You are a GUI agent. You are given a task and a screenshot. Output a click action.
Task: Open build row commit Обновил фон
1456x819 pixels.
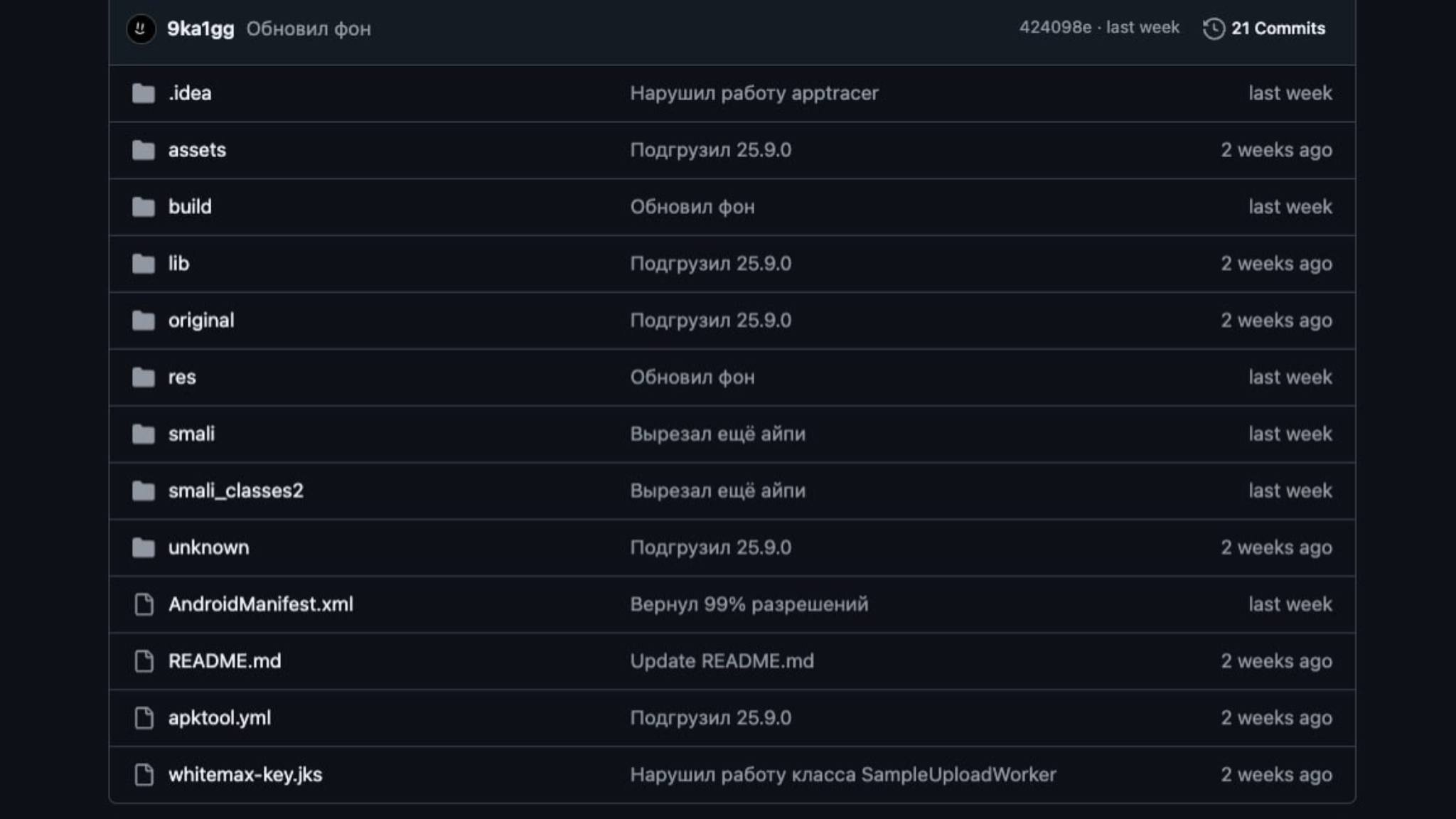pos(692,207)
